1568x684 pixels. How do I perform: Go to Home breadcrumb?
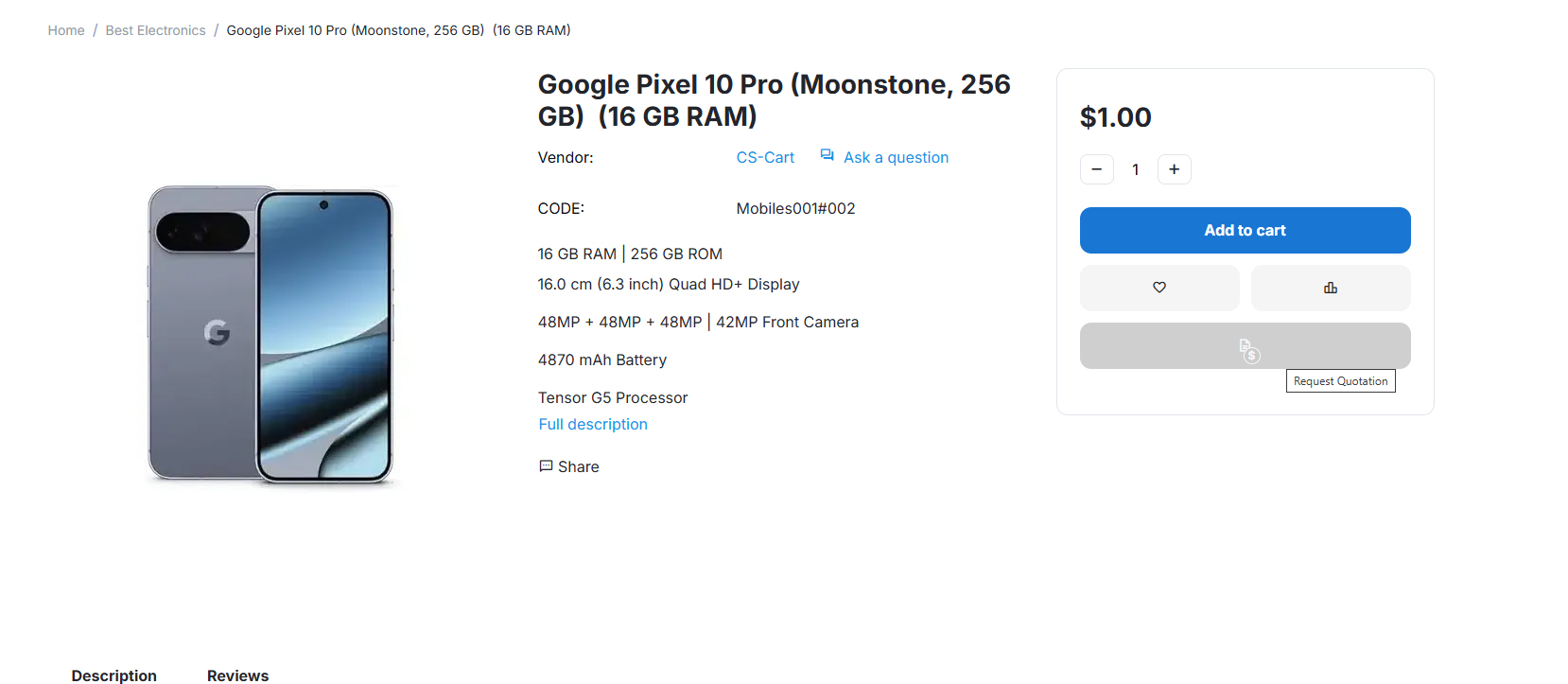pyautogui.click(x=66, y=30)
